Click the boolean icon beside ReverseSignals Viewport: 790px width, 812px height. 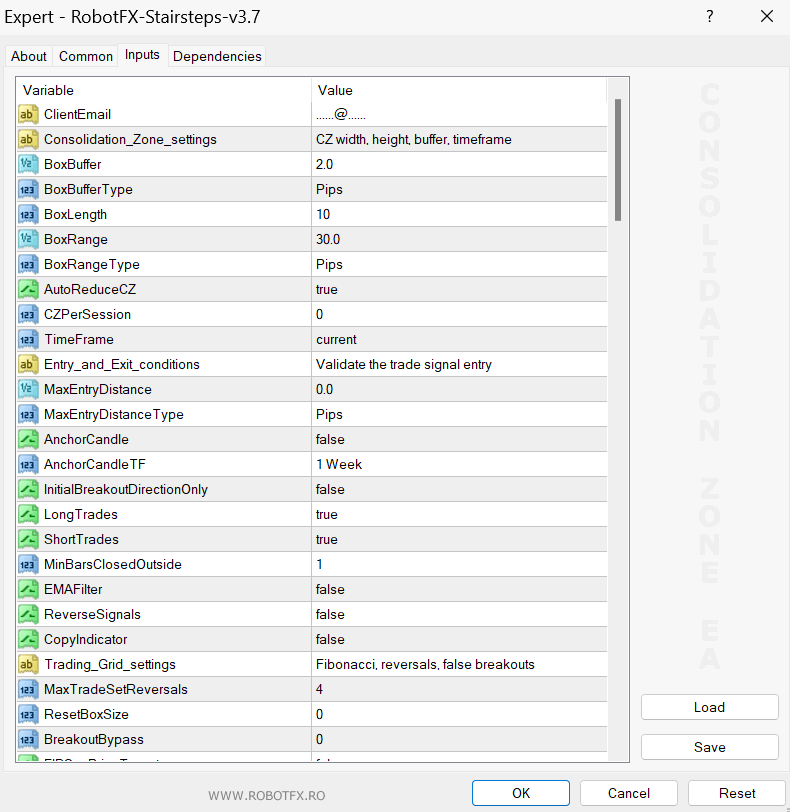28,614
